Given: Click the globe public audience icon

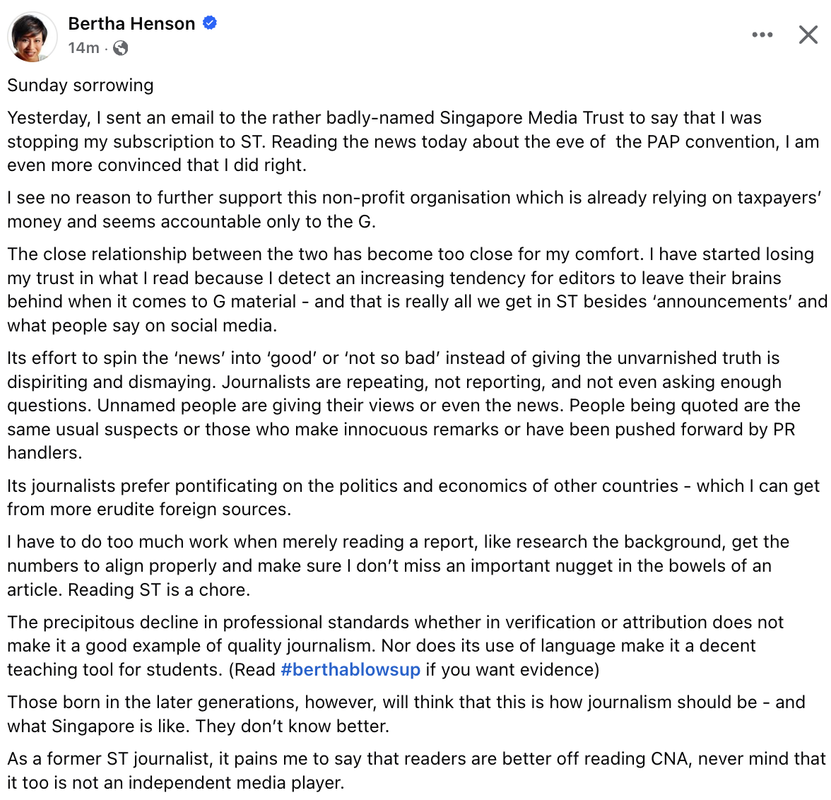Looking at the screenshot, I should tap(121, 48).
